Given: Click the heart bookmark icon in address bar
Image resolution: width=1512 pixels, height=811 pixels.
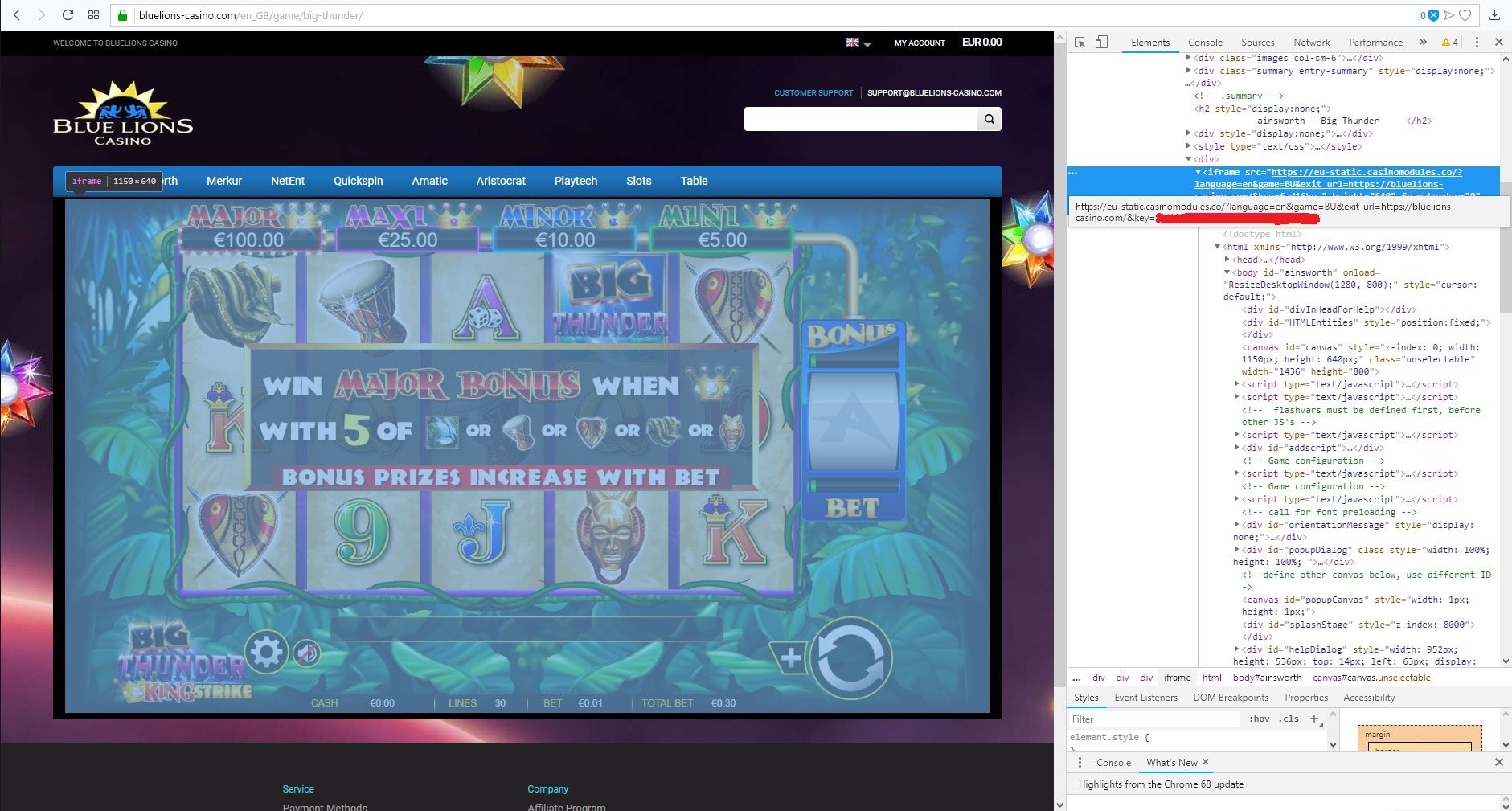Looking at the screenshot, I should [1465, 15].
